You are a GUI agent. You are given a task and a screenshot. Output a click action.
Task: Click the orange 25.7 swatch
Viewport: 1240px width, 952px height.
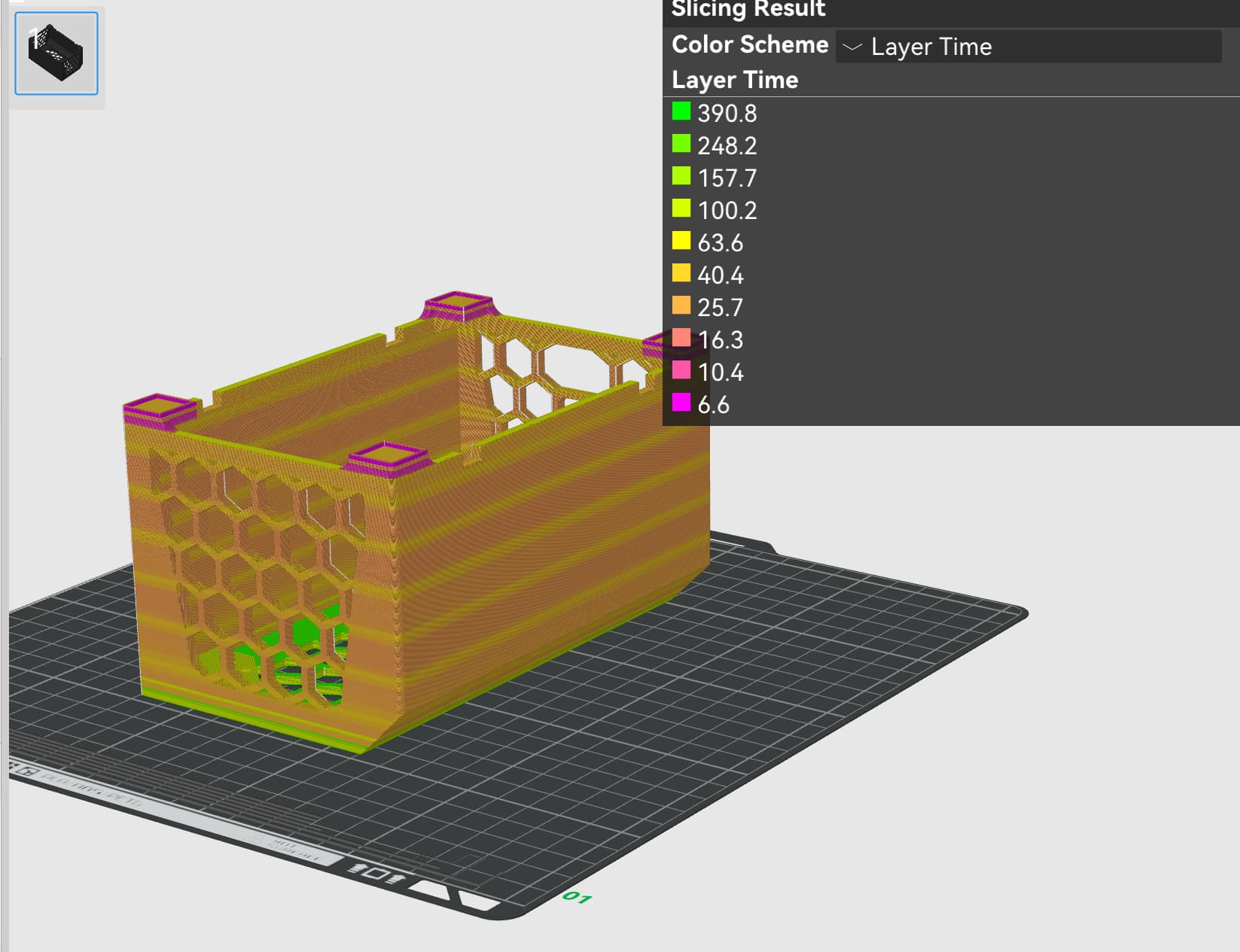(681, 306)
